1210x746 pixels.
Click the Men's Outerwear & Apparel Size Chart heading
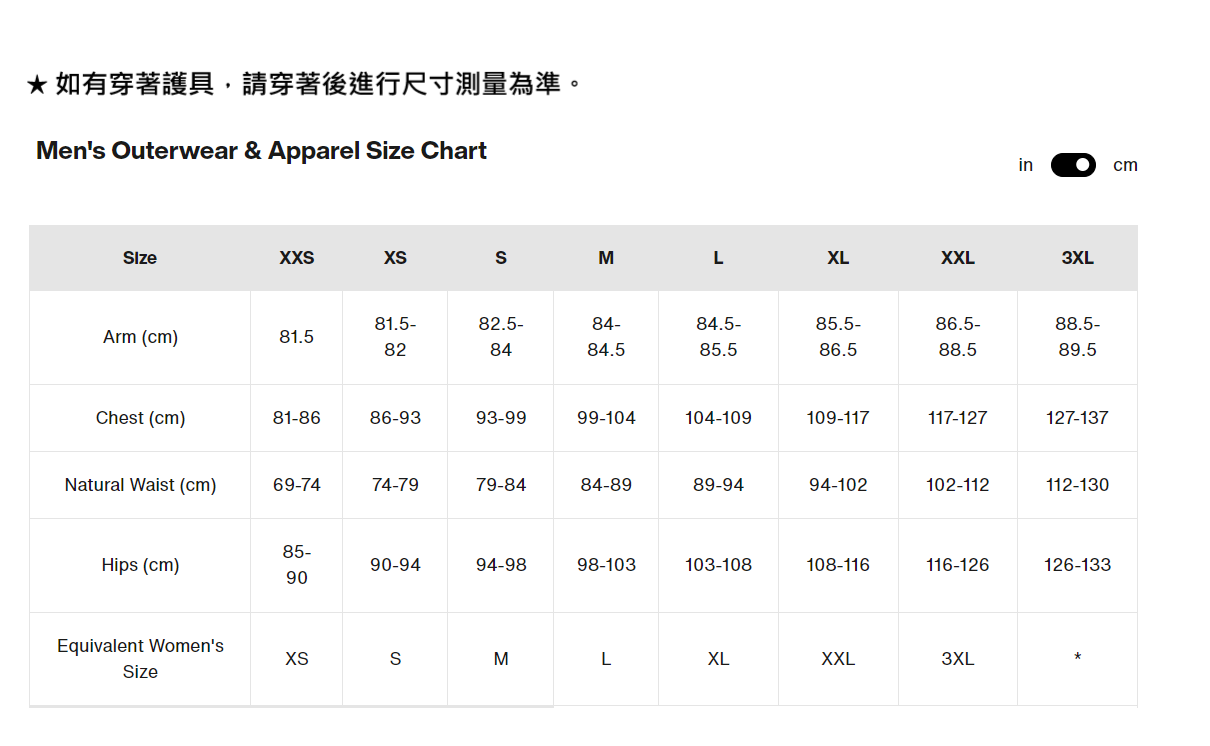[261, 151]
